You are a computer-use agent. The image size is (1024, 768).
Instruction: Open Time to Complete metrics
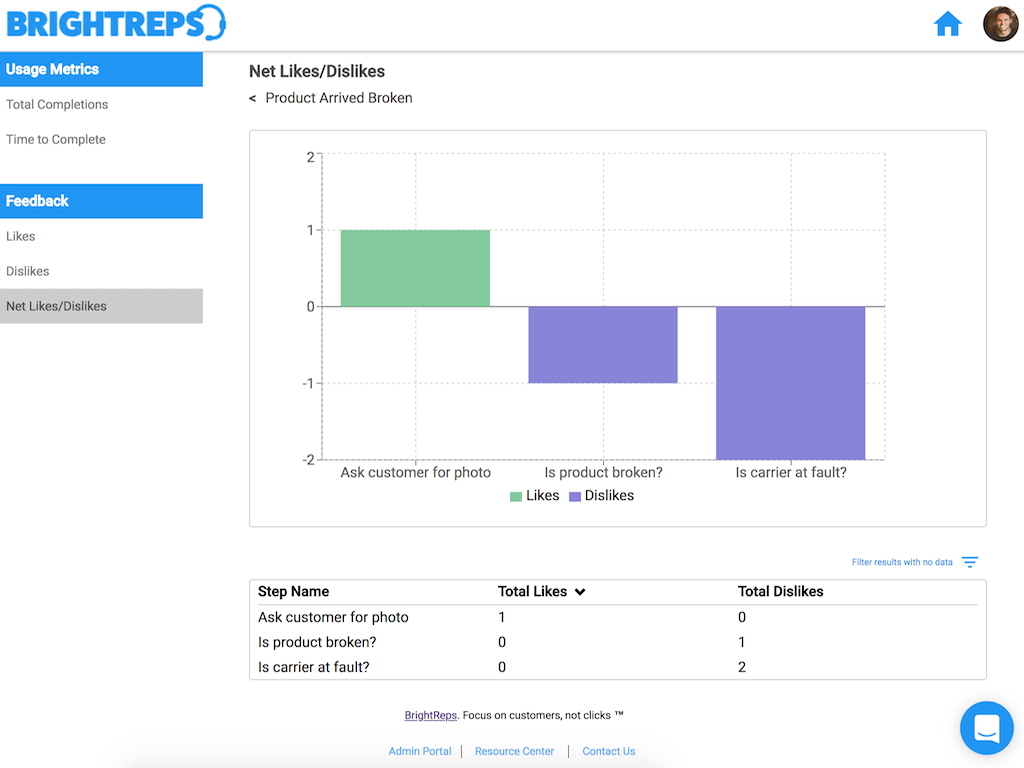tap(56, 139)
